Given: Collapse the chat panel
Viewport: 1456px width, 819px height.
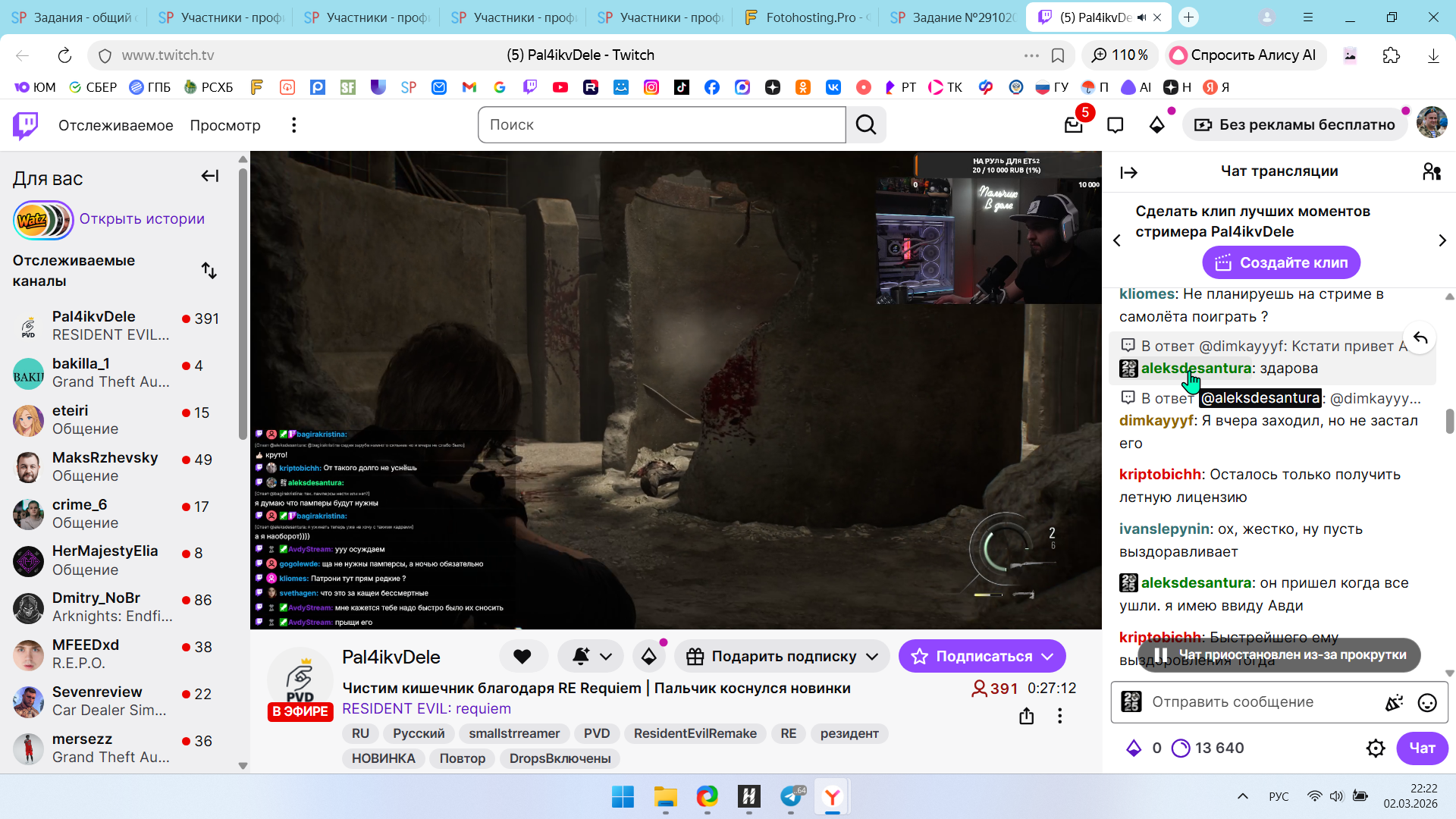Looking at the screenshot, I should pyautogui.click(x=1128, y=173).
